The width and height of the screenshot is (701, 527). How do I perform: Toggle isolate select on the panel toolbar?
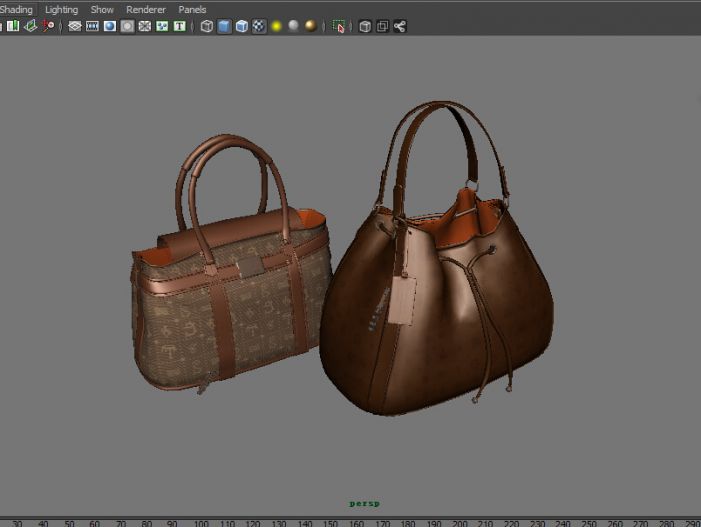340,27
